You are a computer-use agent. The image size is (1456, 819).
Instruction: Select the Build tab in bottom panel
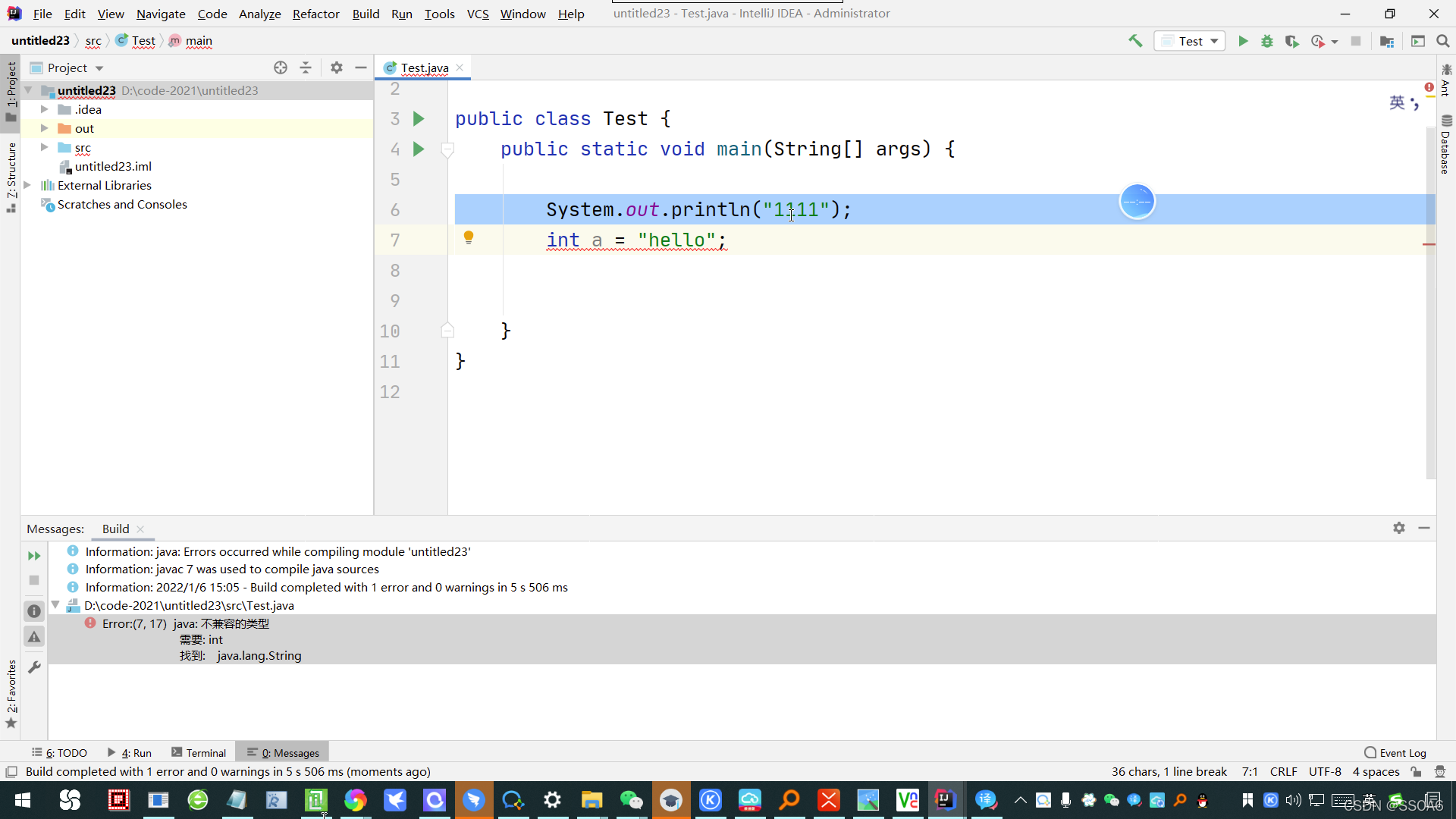[x=115, y=528]
